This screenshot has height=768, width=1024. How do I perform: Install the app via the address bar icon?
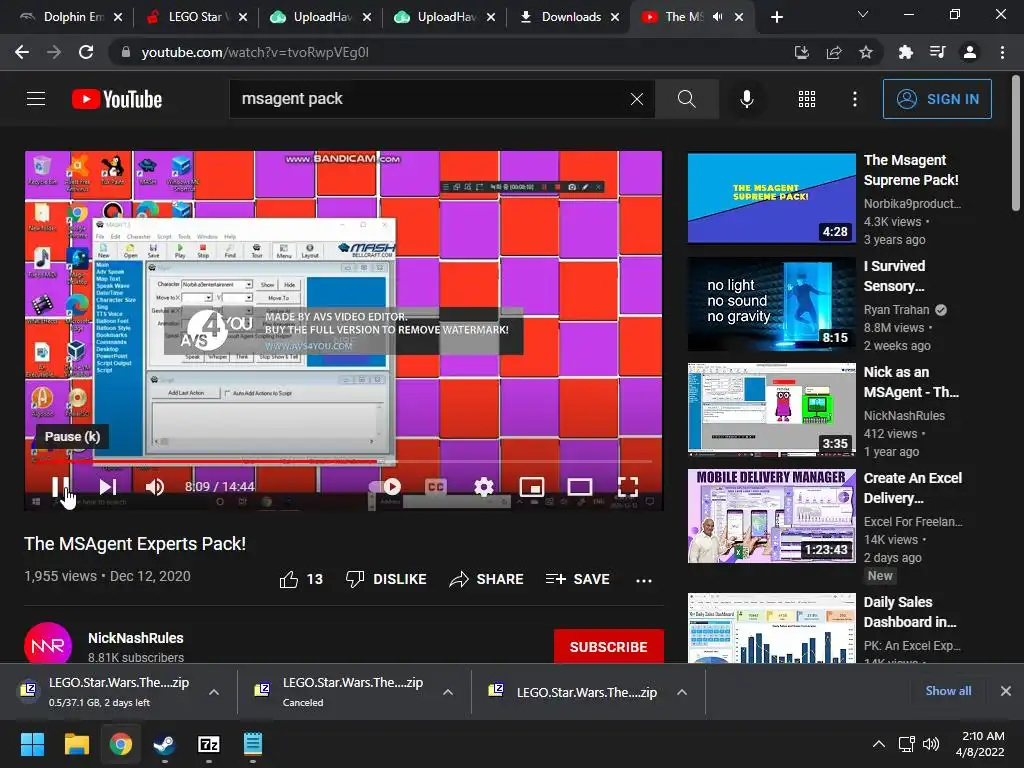801,52
